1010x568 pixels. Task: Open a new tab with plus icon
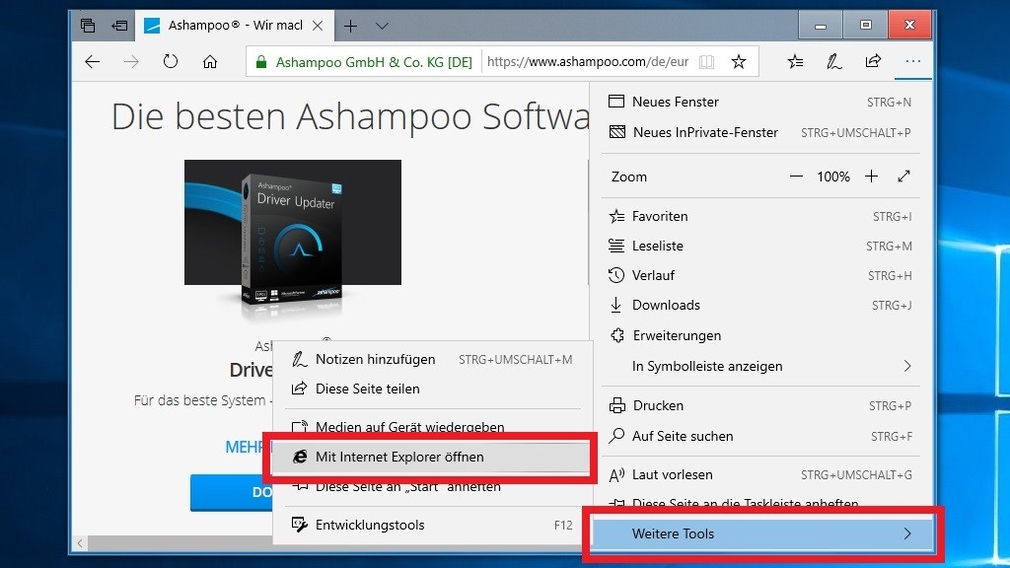(x=350, y=26)
